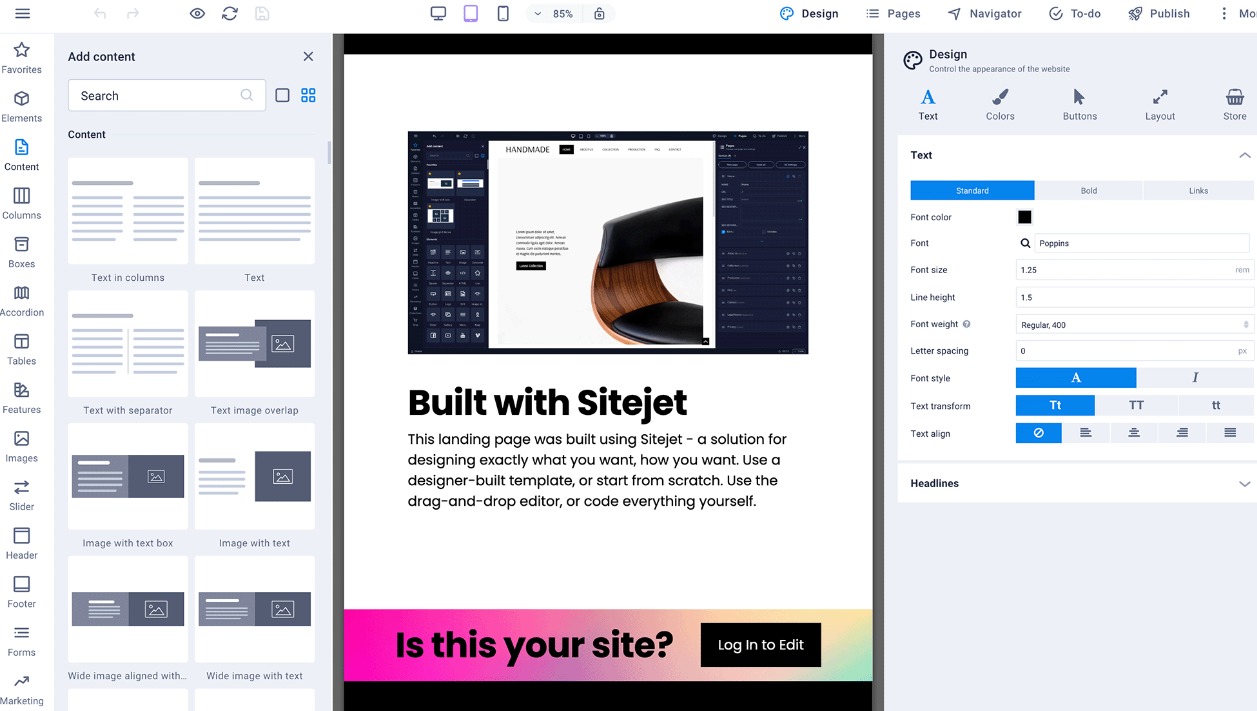Open Favorites in the sidebar
The image size is (1257, 711).
pos(22,58)
